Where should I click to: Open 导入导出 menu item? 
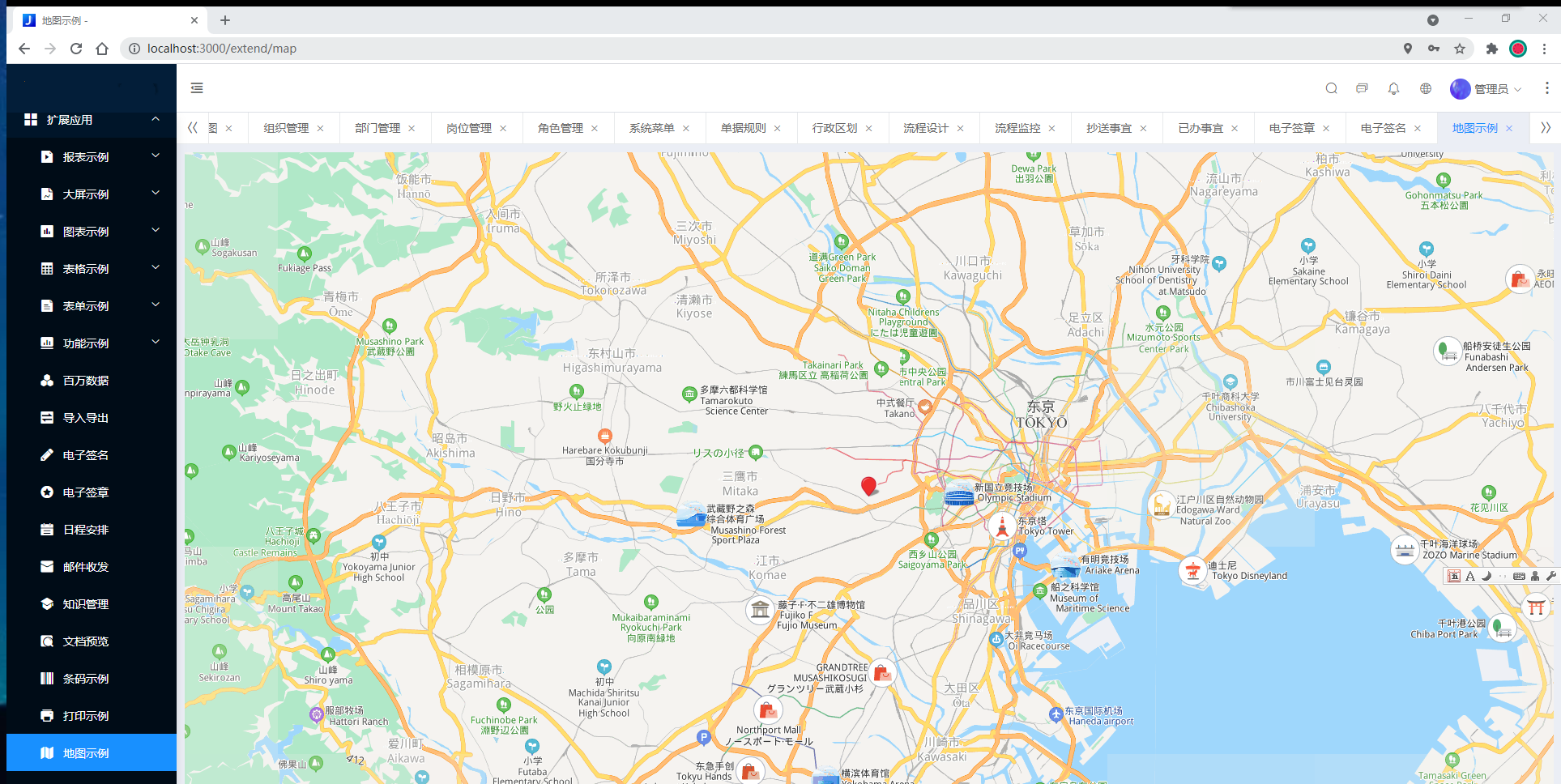[91, 418]
